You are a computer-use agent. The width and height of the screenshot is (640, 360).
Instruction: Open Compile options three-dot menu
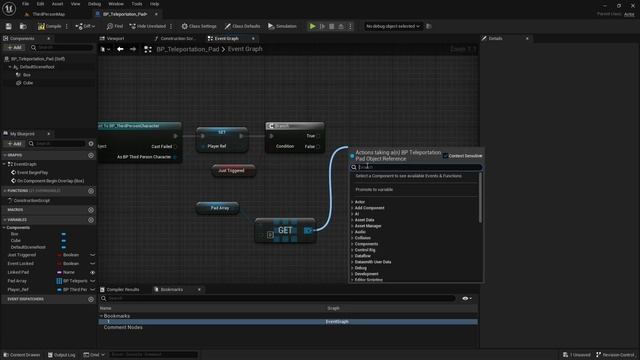tap(67, 26)
